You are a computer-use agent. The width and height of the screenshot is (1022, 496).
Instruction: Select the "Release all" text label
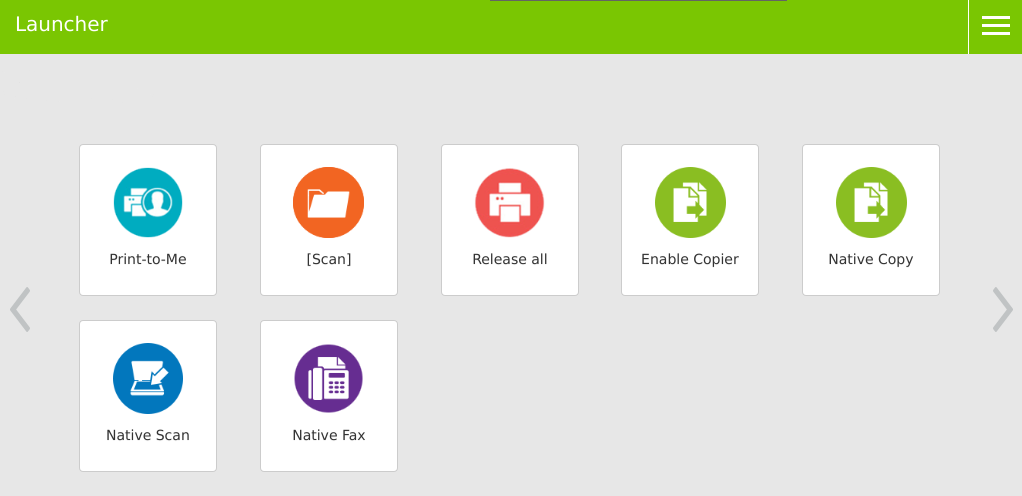(509, 259)
